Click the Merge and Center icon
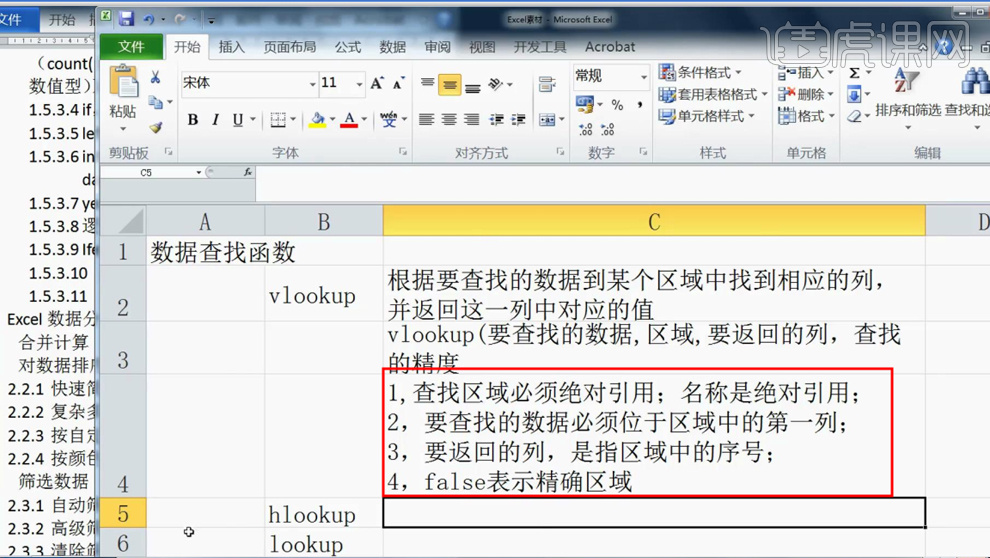990x558 pixels. point(547,119)
